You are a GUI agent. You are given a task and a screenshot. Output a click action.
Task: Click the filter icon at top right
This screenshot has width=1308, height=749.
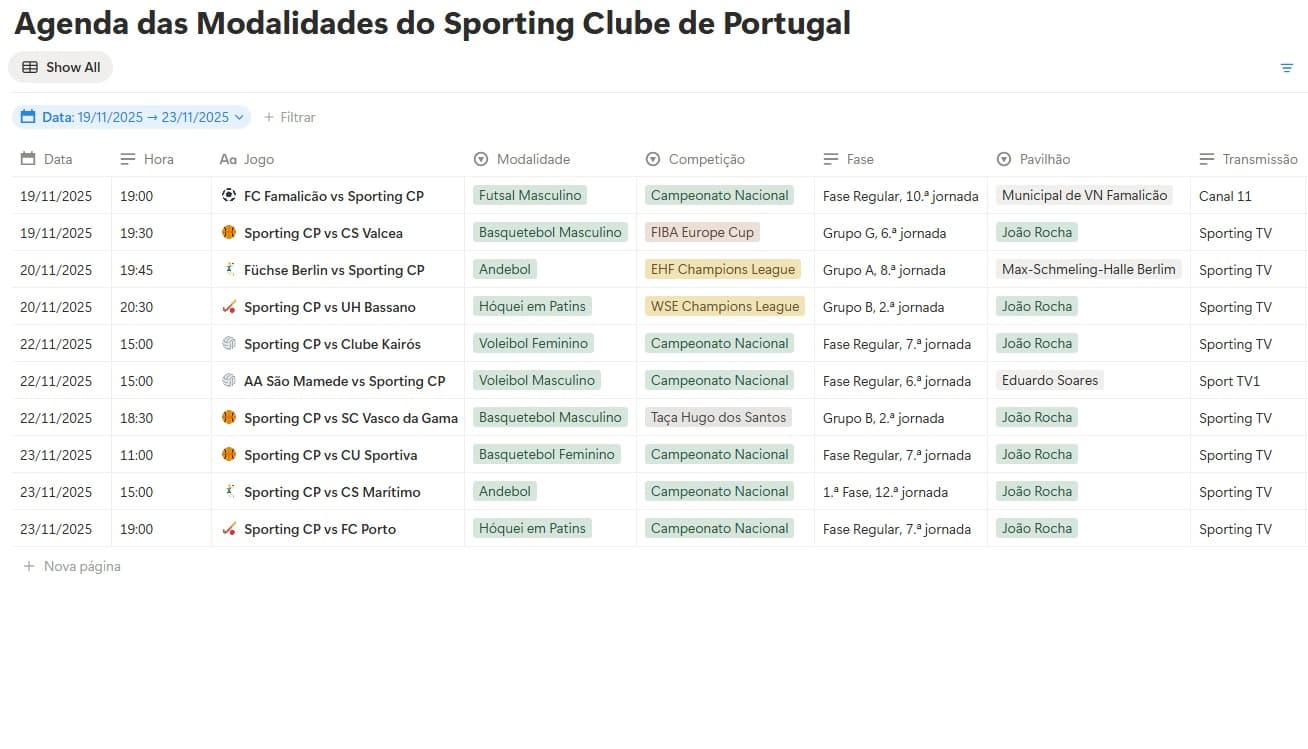1287,68
